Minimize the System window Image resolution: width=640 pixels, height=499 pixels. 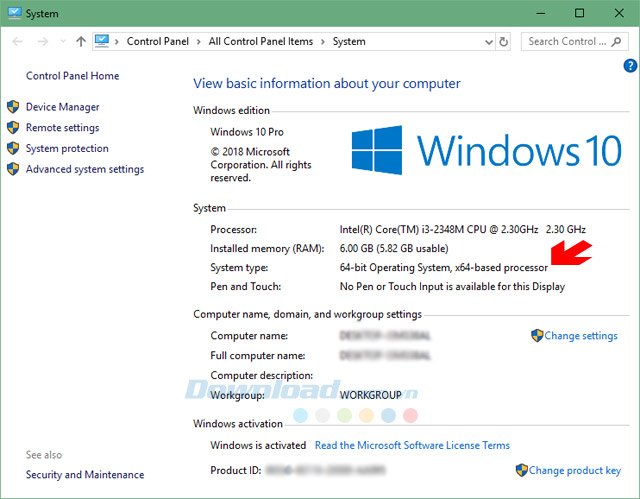tap(541, 13)
